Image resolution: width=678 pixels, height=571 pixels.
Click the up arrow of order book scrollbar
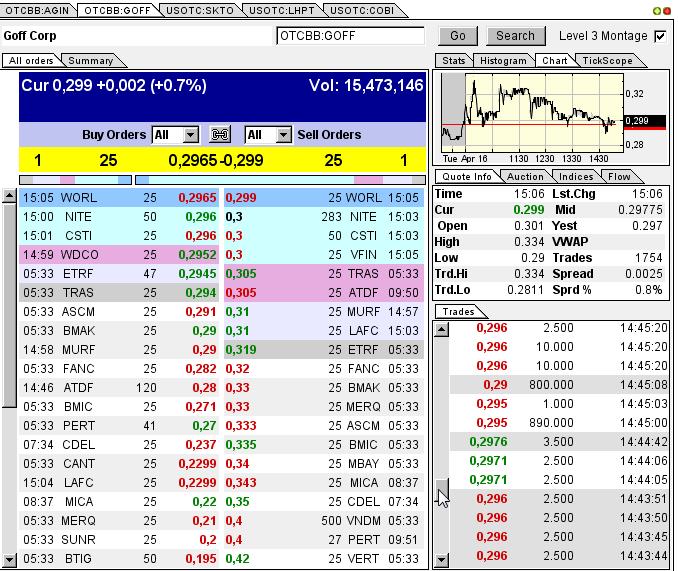(x=9, y=196)
